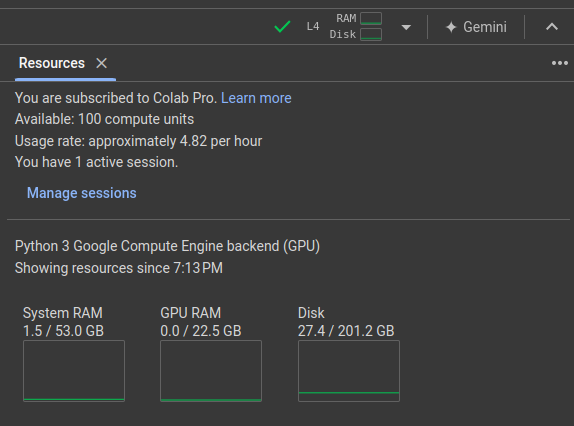This screenshot has width=574, height=426.
Task: Click the Available 100 compute units text
Action: 104,119
